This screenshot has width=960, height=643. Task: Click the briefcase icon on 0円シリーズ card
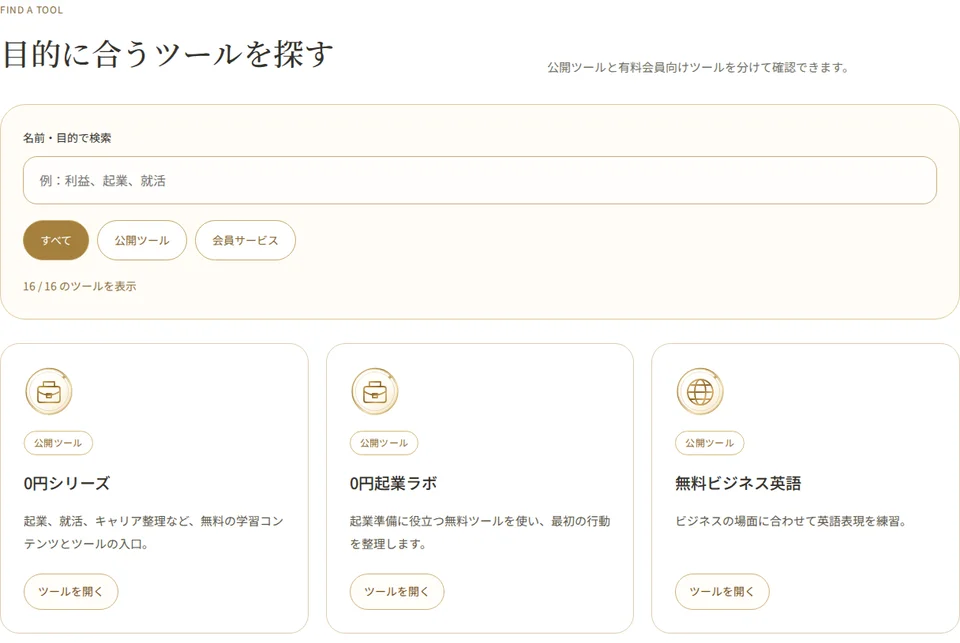coord(49,391)
